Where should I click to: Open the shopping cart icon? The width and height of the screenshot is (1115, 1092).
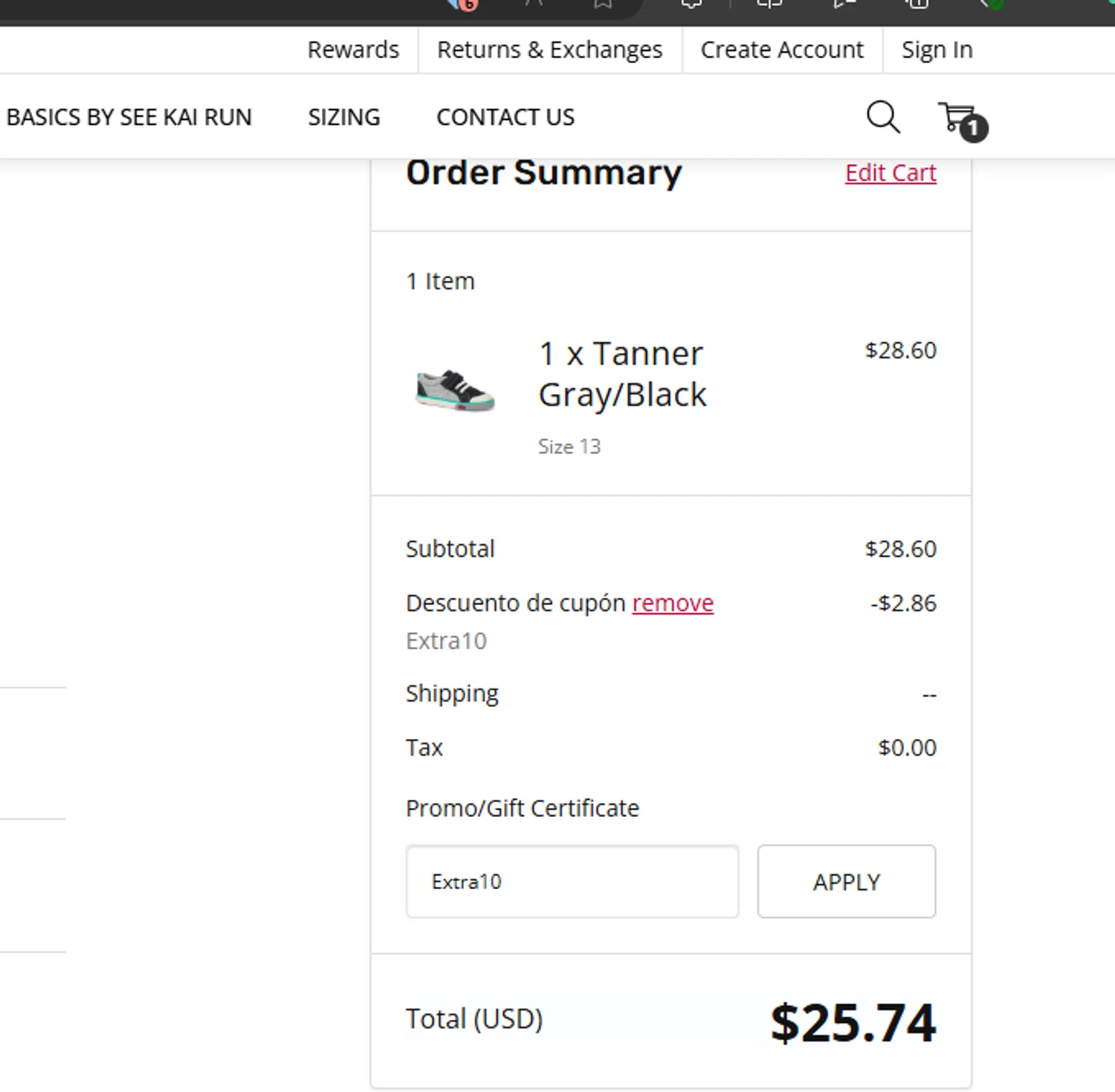click(956, 117)
